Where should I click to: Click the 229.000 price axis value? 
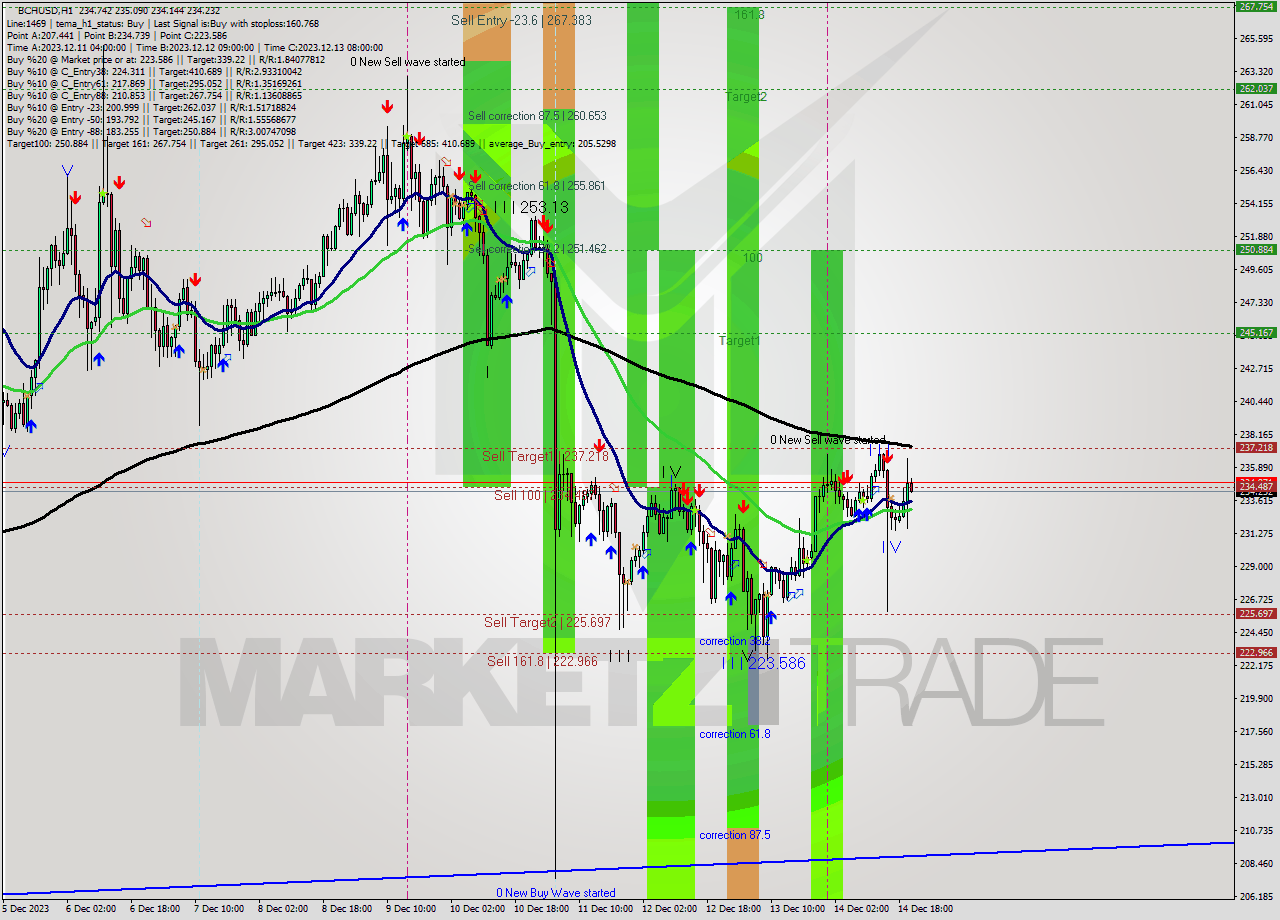[x=1255, y=567]
